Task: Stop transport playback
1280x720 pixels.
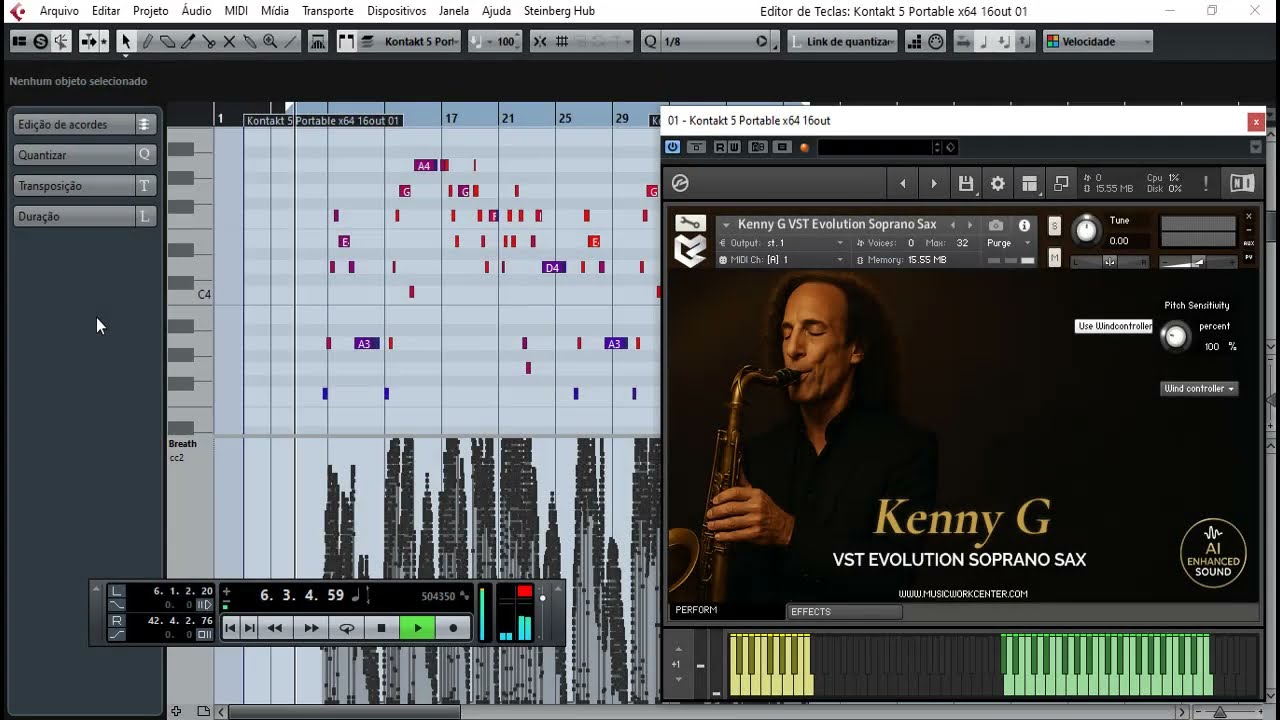Action: [x=381, y=628]
